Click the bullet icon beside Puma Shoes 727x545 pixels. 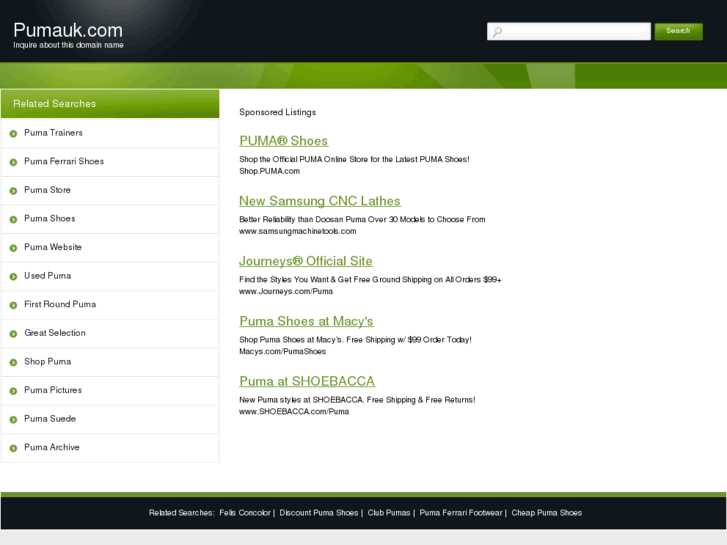[13, 219]
